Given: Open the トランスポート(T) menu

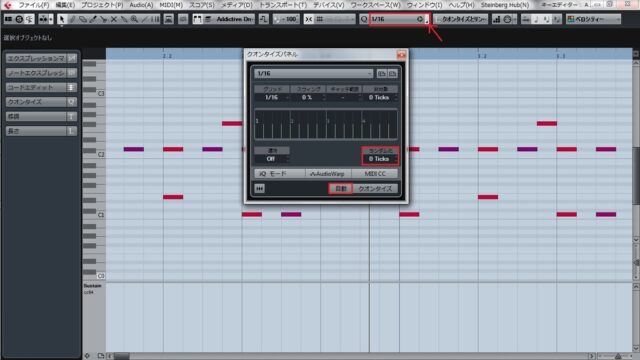Looking at the screenshot, I should 283,5.
